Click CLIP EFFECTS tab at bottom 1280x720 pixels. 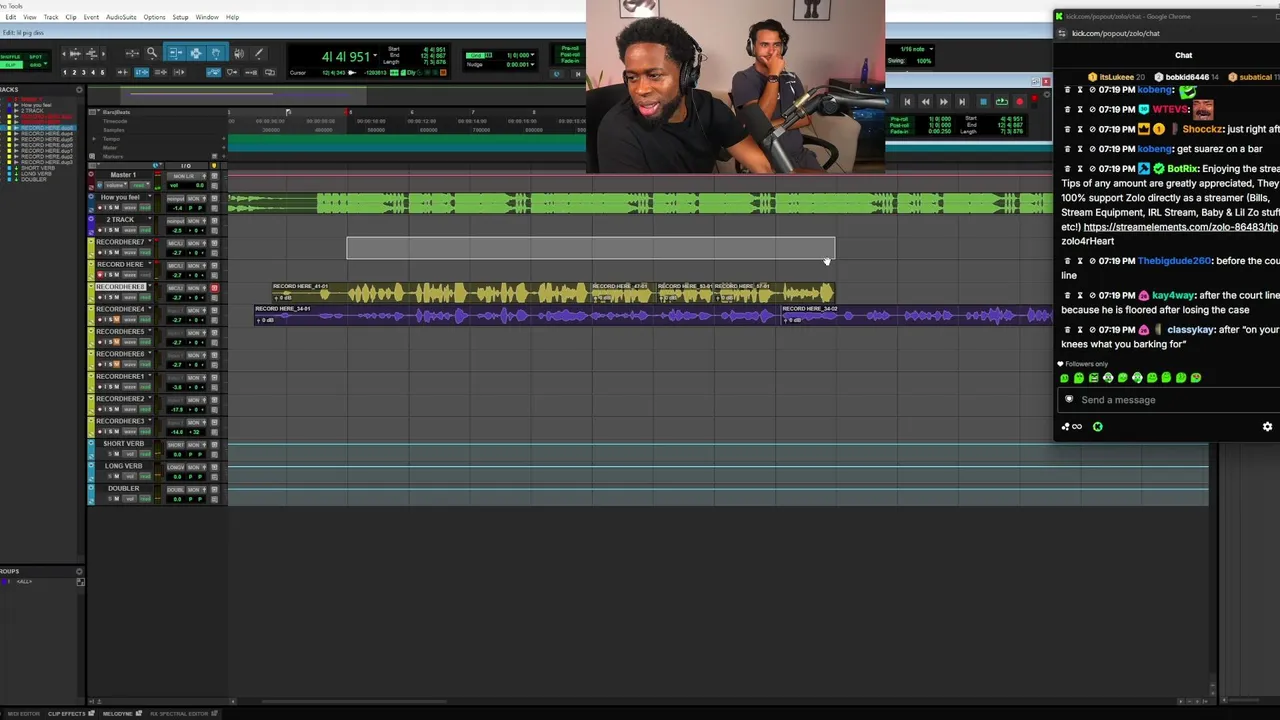[68, 713]
